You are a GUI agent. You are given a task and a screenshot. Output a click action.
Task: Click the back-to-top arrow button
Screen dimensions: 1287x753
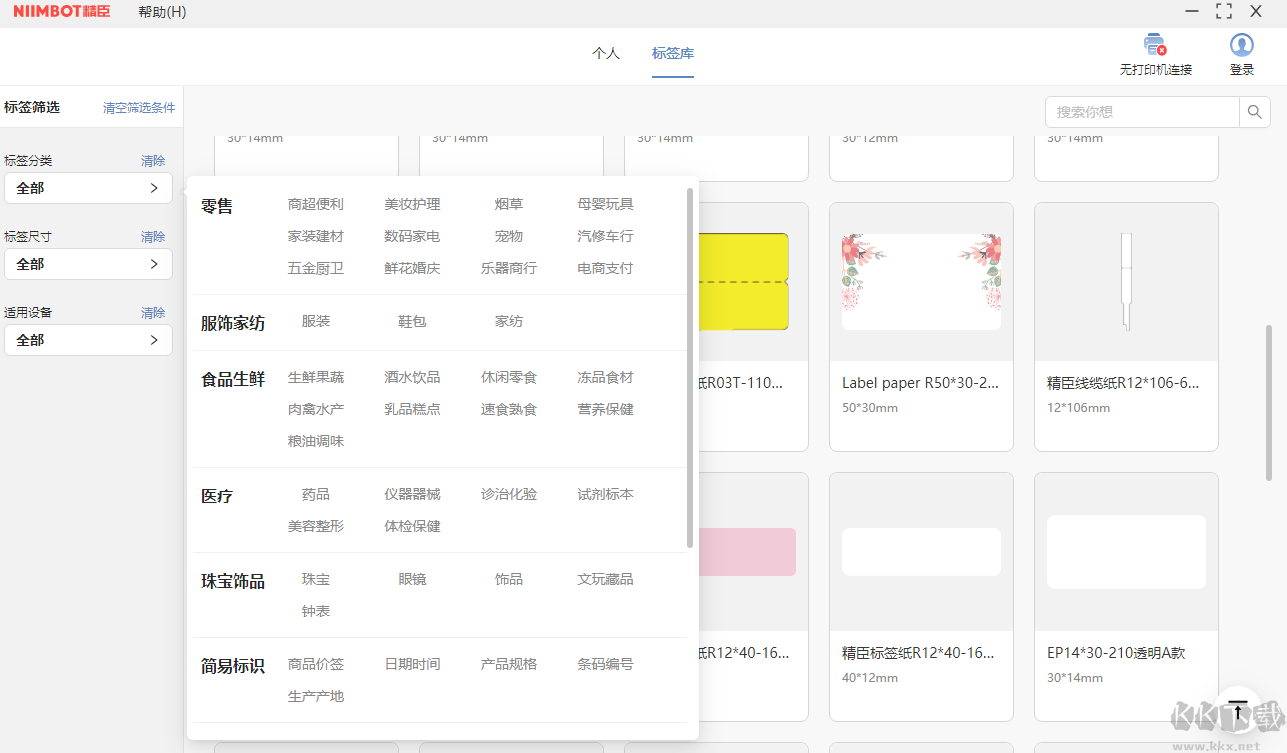tap(1238, 712)
